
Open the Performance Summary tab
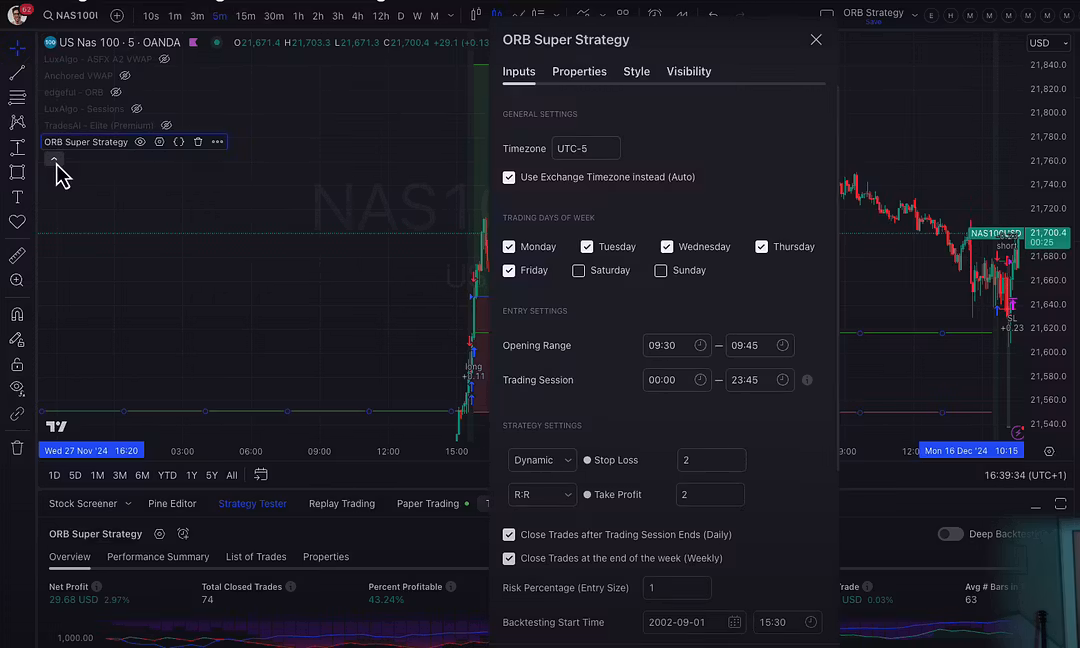pos(158,557)
